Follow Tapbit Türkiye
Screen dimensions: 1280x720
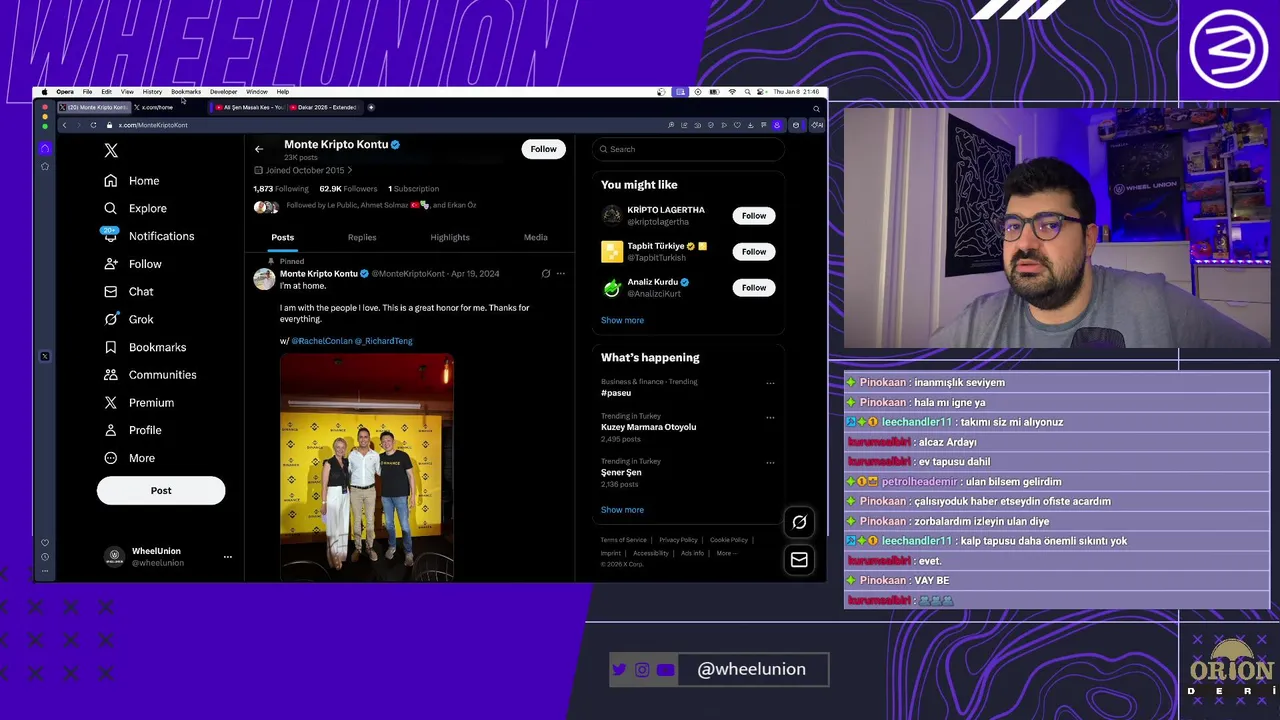click(x=754, y=252)
